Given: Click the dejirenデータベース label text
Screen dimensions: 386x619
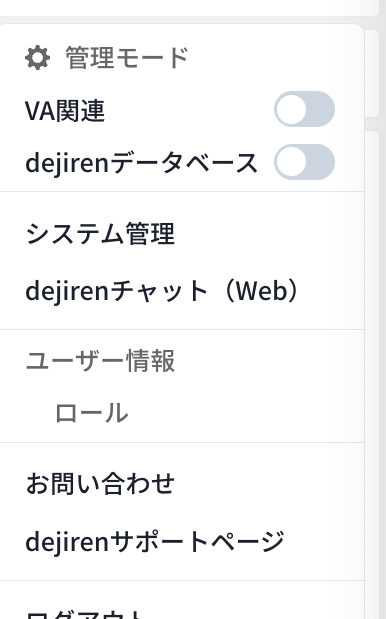Looking at the screenshot, I should coord(141,163).
